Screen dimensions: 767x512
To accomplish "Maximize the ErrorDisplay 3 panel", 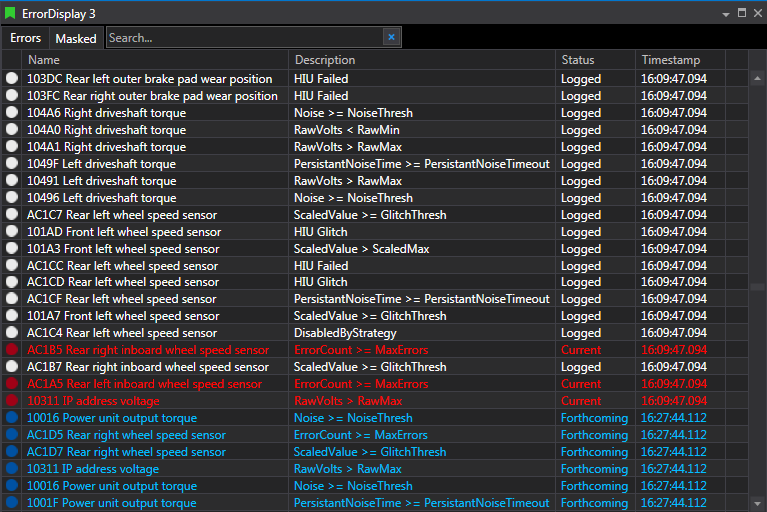I will coord(742,14).
